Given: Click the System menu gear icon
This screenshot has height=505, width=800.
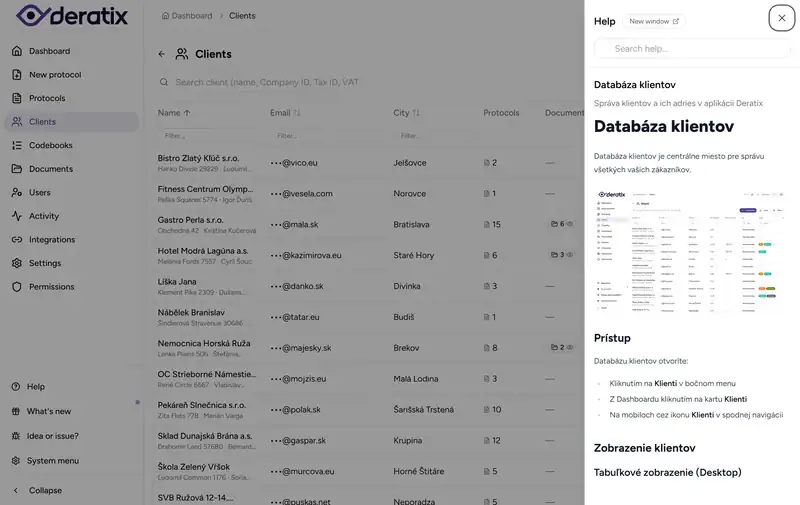Looking at the screenshot, I should 16,461.
